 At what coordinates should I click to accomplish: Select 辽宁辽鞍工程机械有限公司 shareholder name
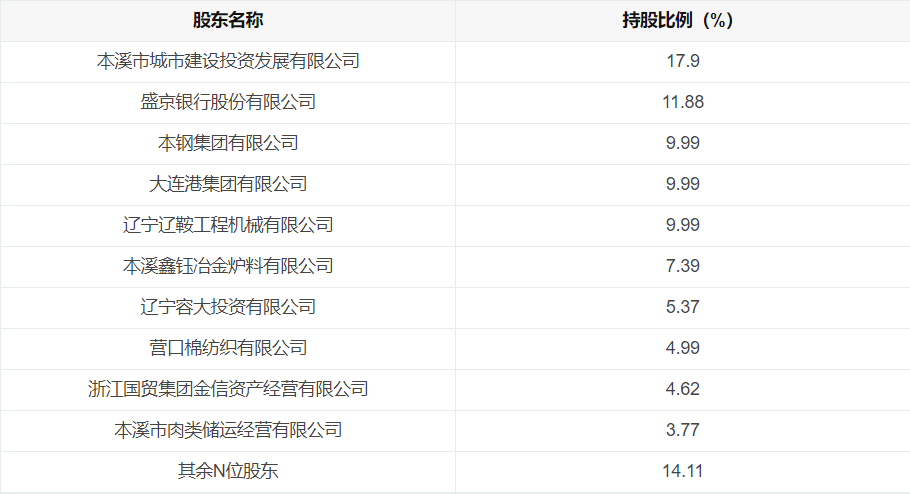tap(228, 225)
